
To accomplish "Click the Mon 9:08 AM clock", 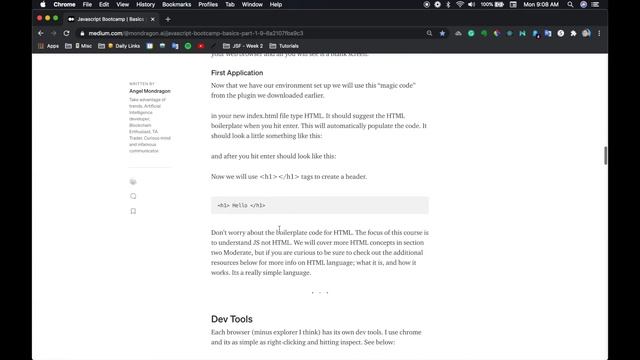I will pyautogui.click(x=541, y=4).
